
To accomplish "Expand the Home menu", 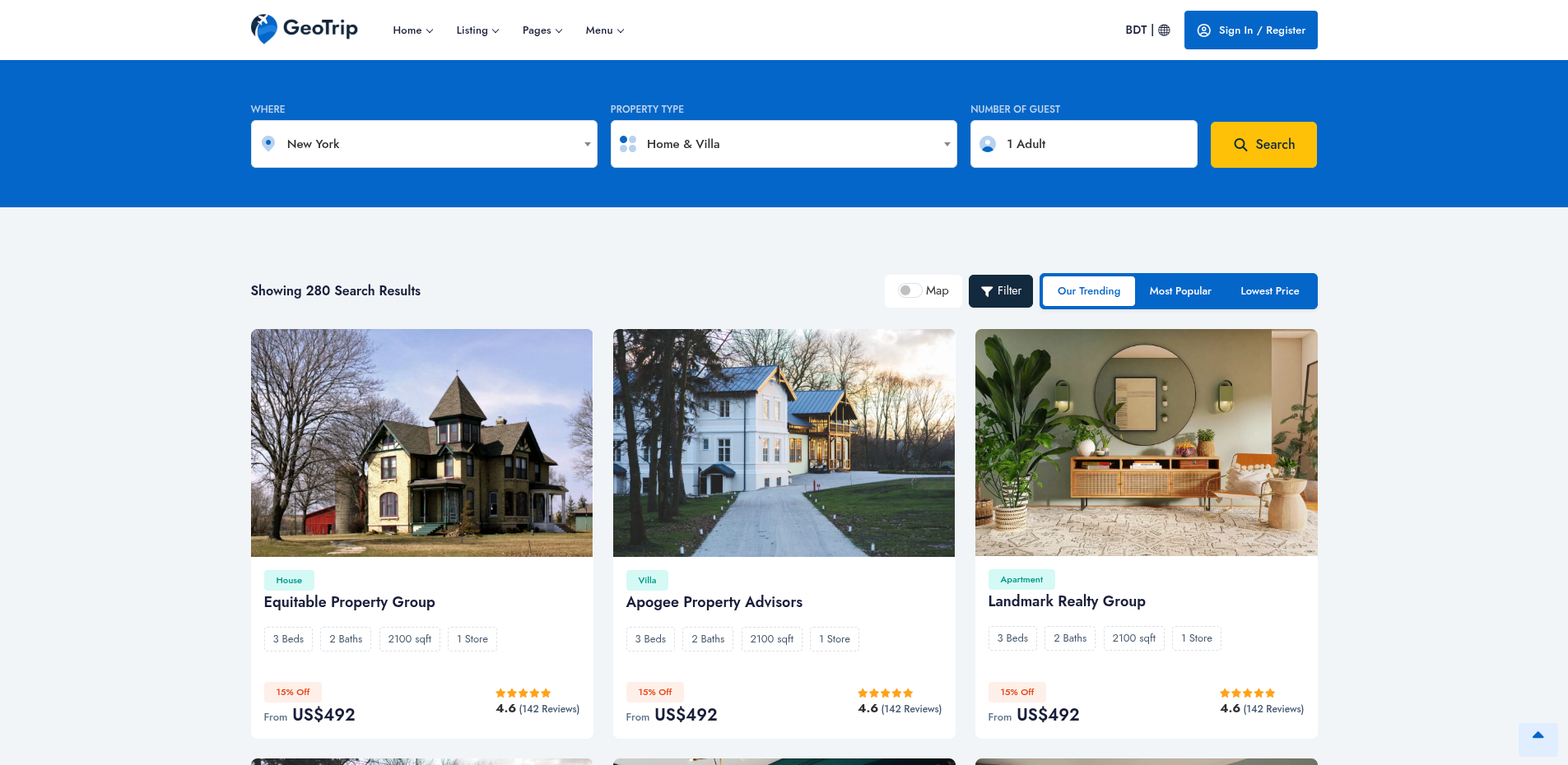I will tap(412, 30).
